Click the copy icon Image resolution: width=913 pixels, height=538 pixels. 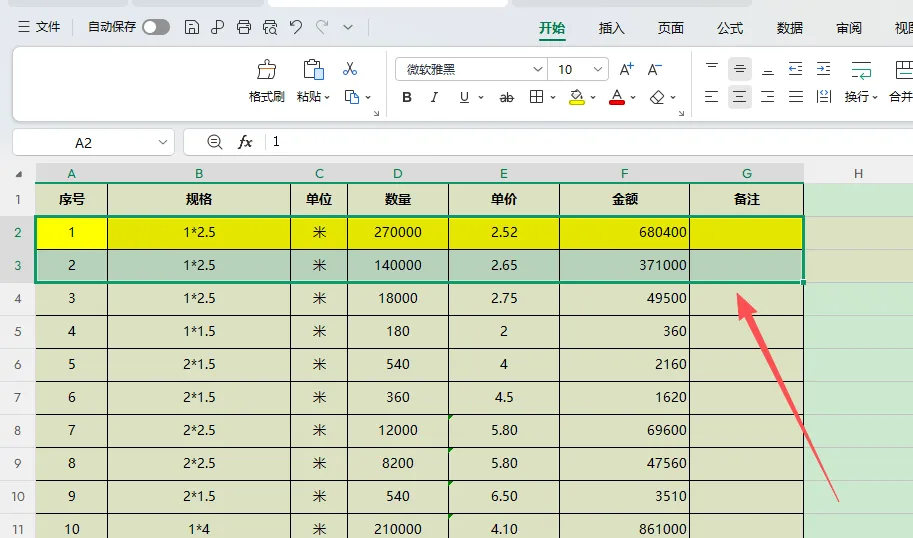pyautogui.click(x=352, y=97)
